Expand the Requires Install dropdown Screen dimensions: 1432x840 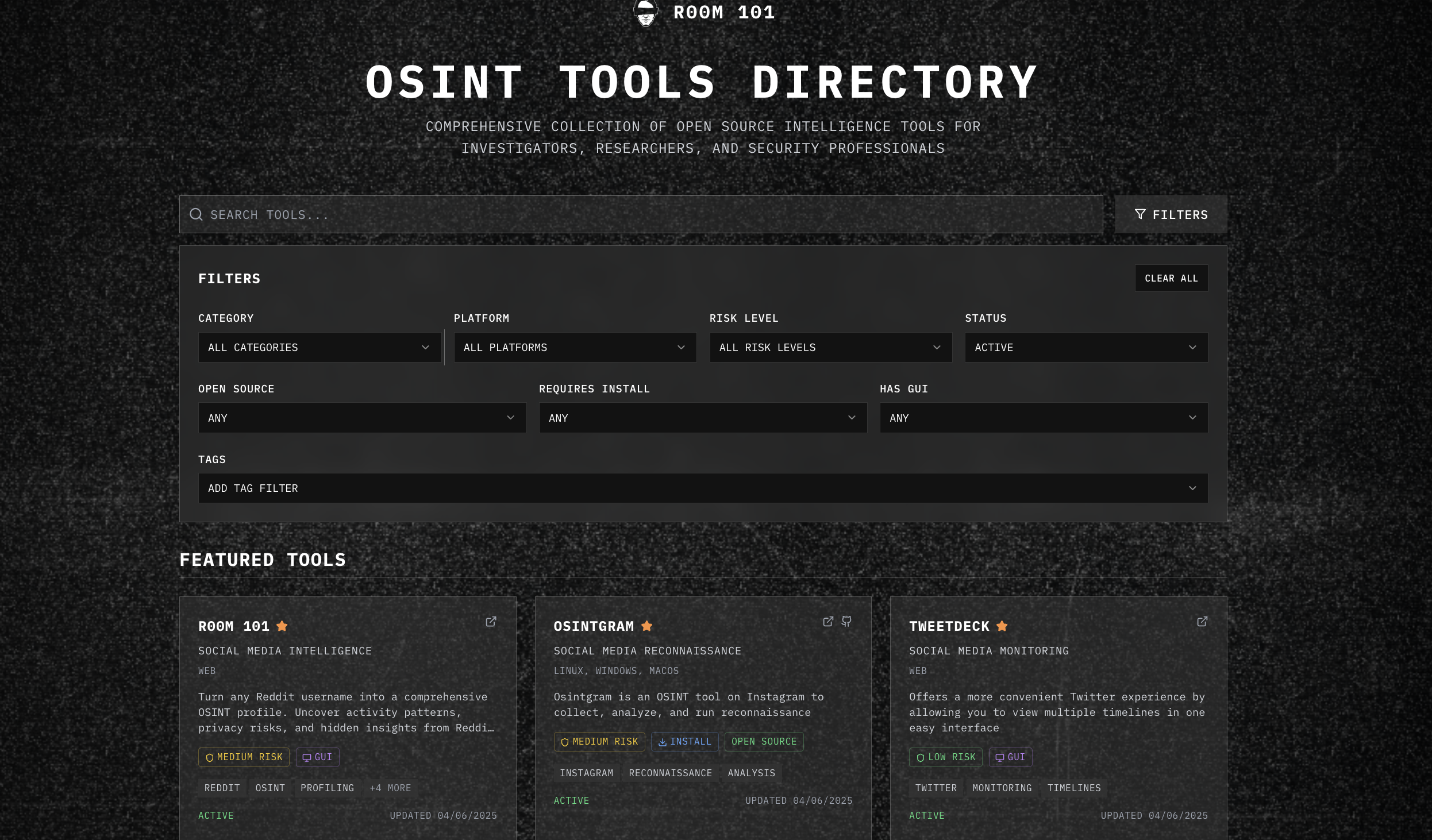(x=703, y=418)
